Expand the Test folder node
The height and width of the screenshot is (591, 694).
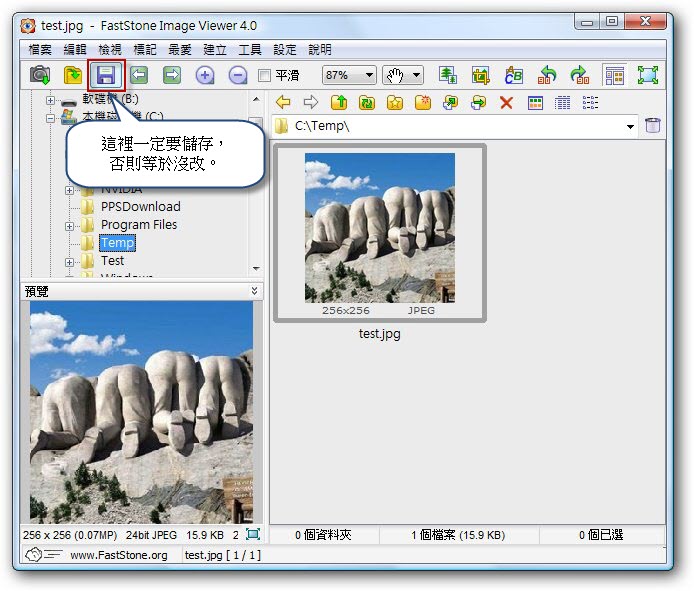pos(69,262)
